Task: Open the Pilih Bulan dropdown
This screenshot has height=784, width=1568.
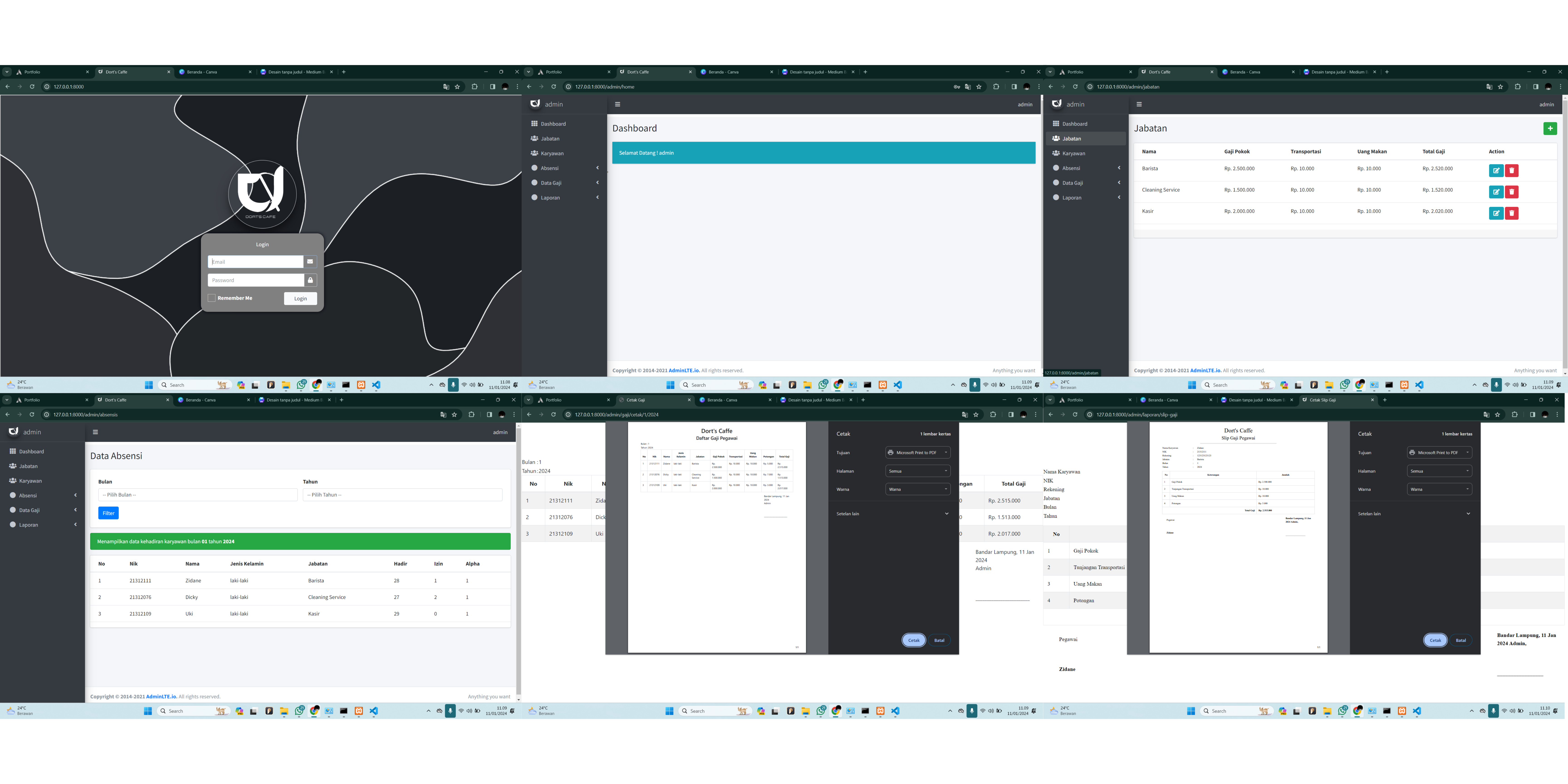Action: (x=198, y=495)
